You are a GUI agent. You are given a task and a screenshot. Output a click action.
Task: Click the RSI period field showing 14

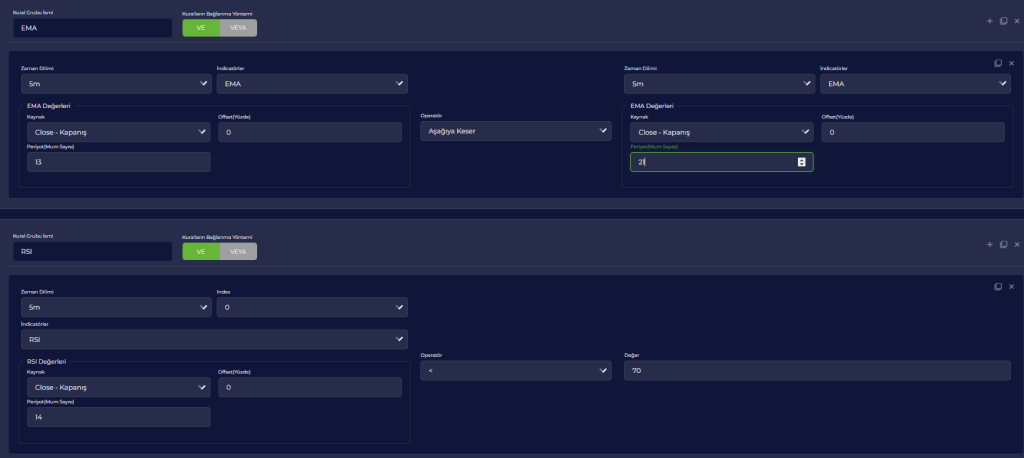(x=118, y=417)
